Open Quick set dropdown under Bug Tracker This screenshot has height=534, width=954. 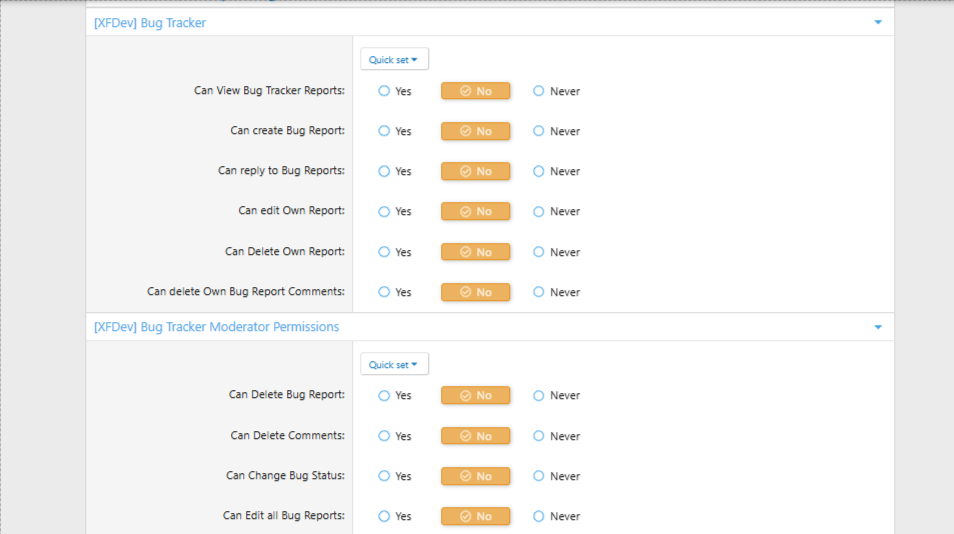(x=394, y=59)
